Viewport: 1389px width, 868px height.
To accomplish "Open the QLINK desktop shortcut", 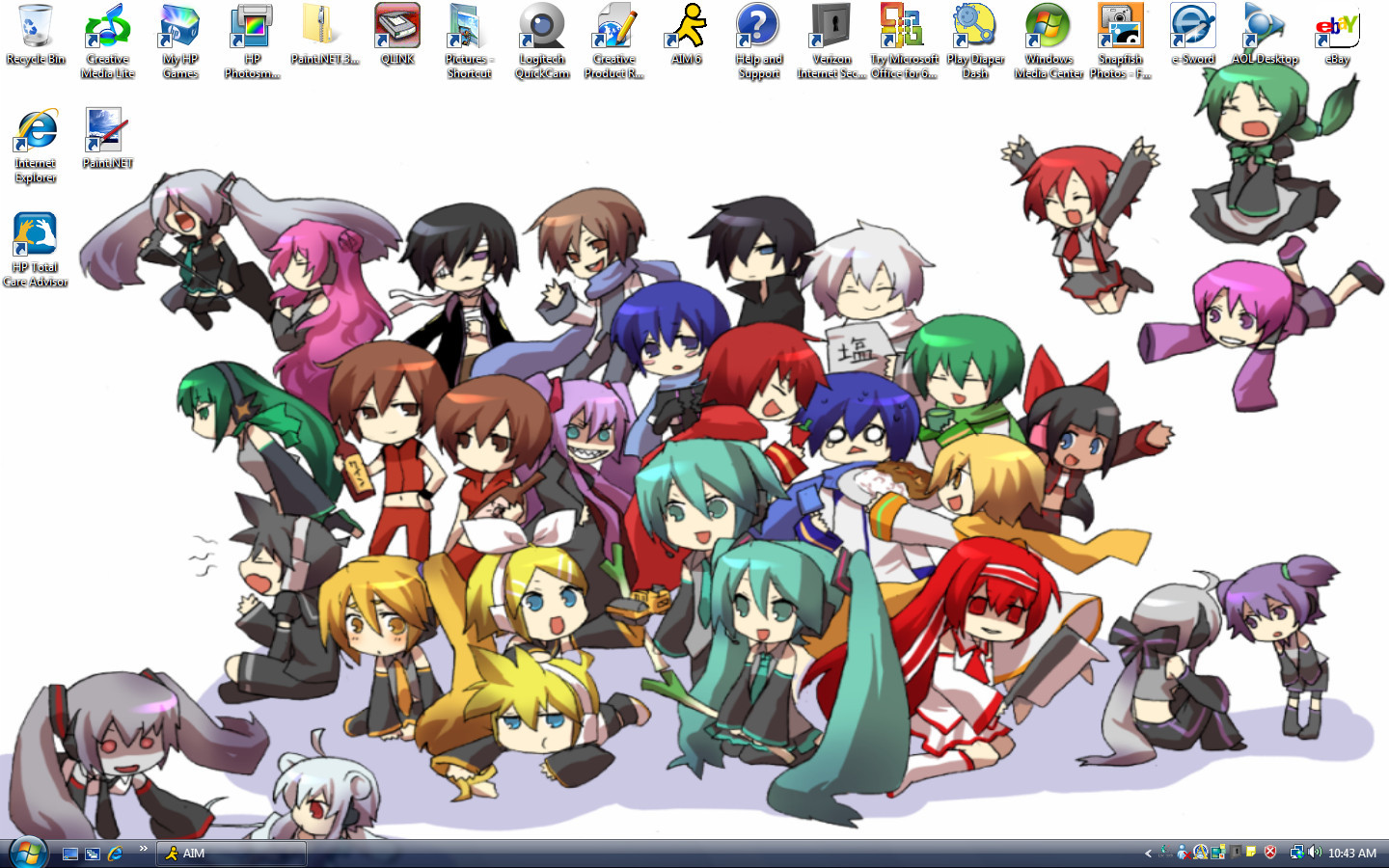I will point(396,35).
